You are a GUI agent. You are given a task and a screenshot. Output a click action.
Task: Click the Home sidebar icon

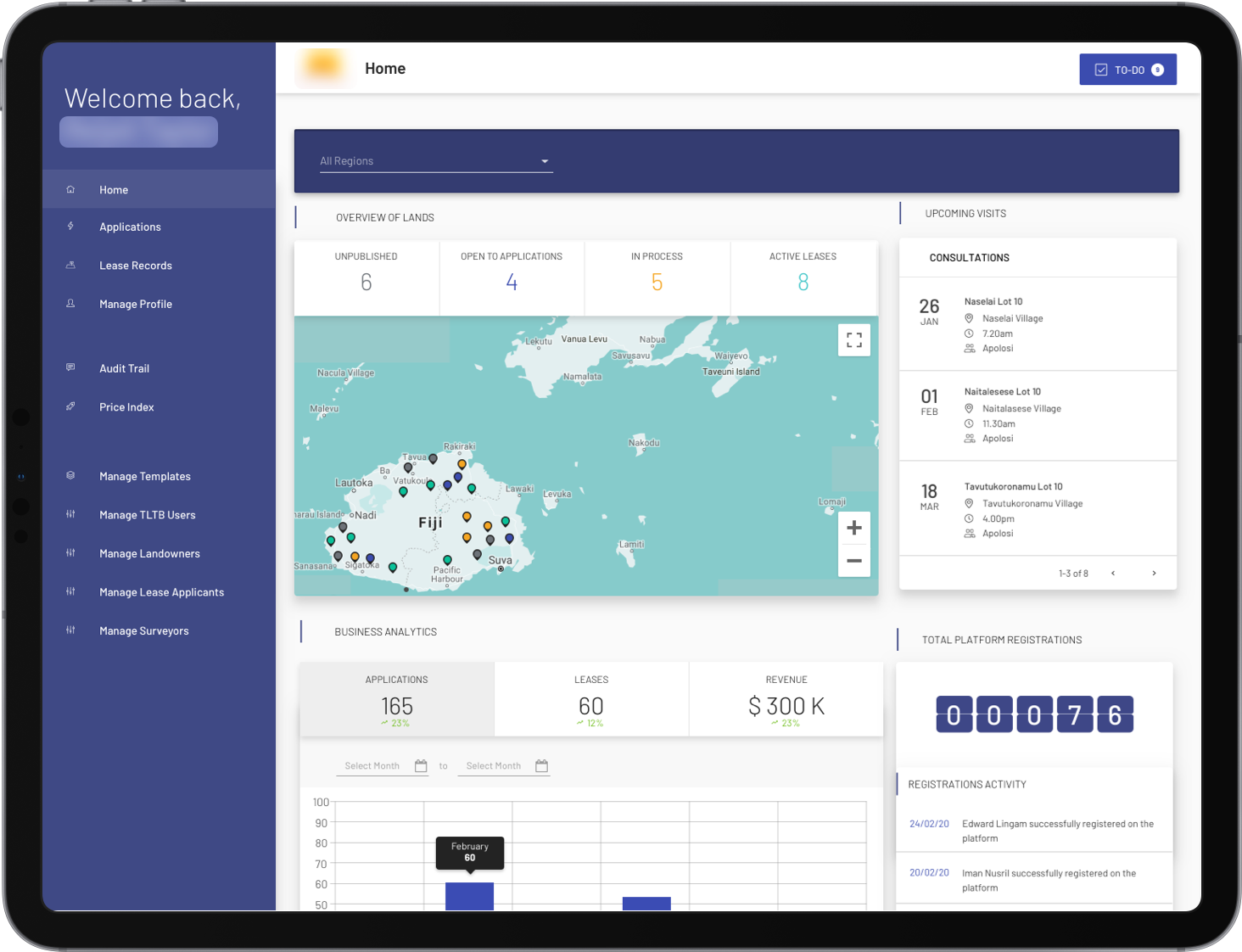tap(70, 189)
